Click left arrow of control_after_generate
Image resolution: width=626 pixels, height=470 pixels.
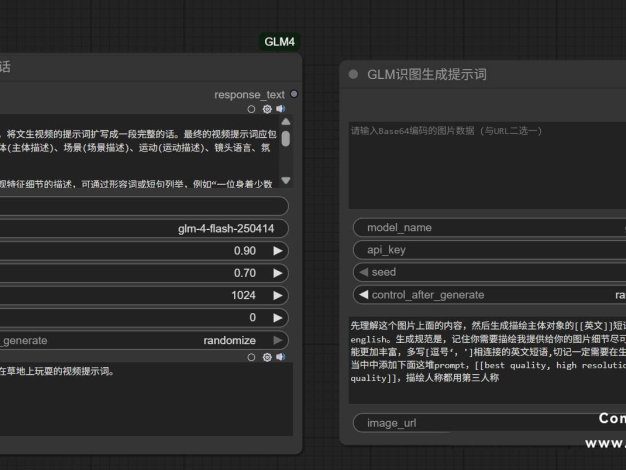tap(364, 295)
